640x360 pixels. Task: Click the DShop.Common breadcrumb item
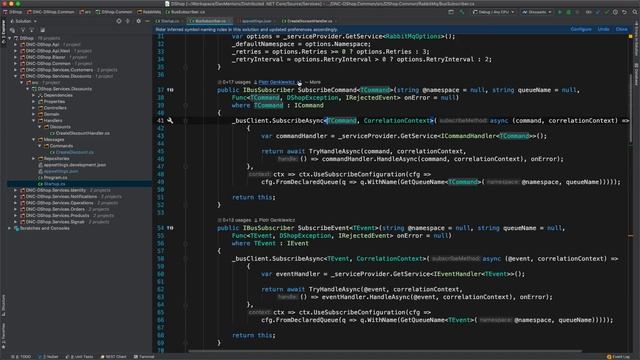(x=114, y=12)
